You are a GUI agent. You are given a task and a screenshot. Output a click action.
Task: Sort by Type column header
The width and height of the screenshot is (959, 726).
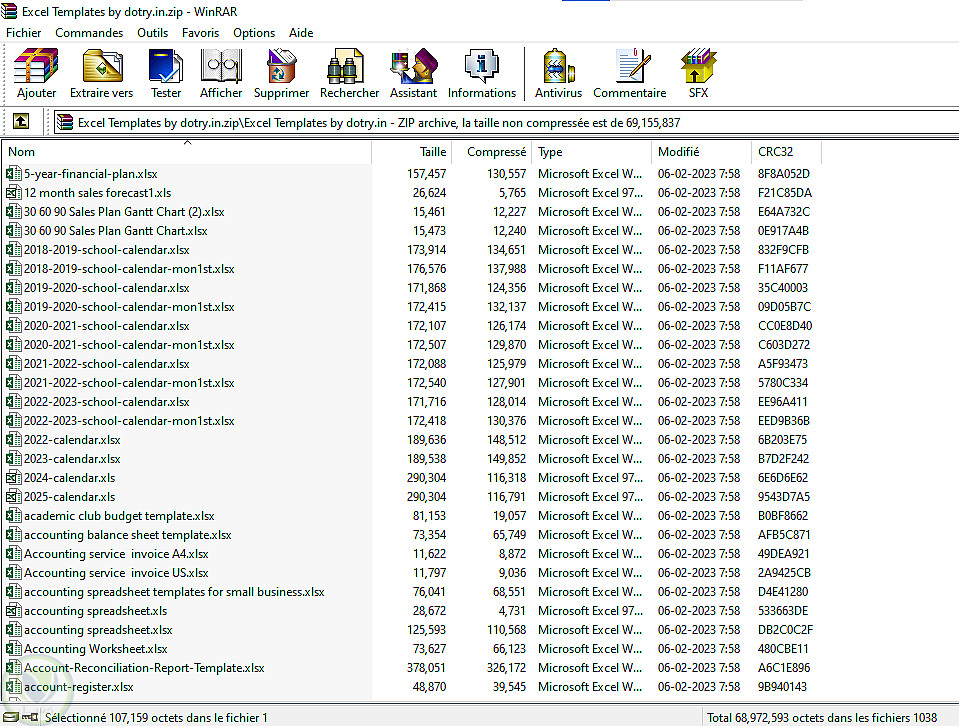pyautogui.click(x=592, y=152)
